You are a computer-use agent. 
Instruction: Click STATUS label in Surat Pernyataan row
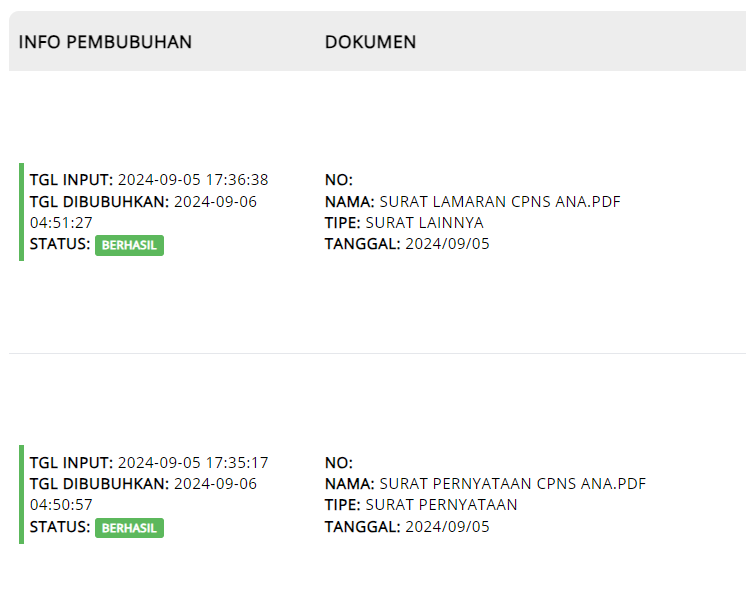[x=60, y=527]
